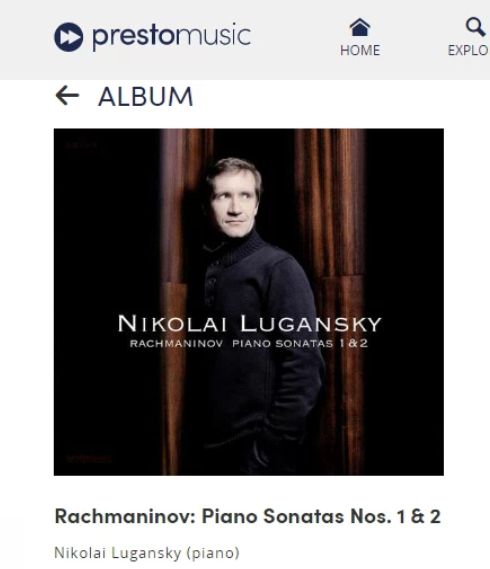Click the faint label text at cover bottom

click(89, 459)
